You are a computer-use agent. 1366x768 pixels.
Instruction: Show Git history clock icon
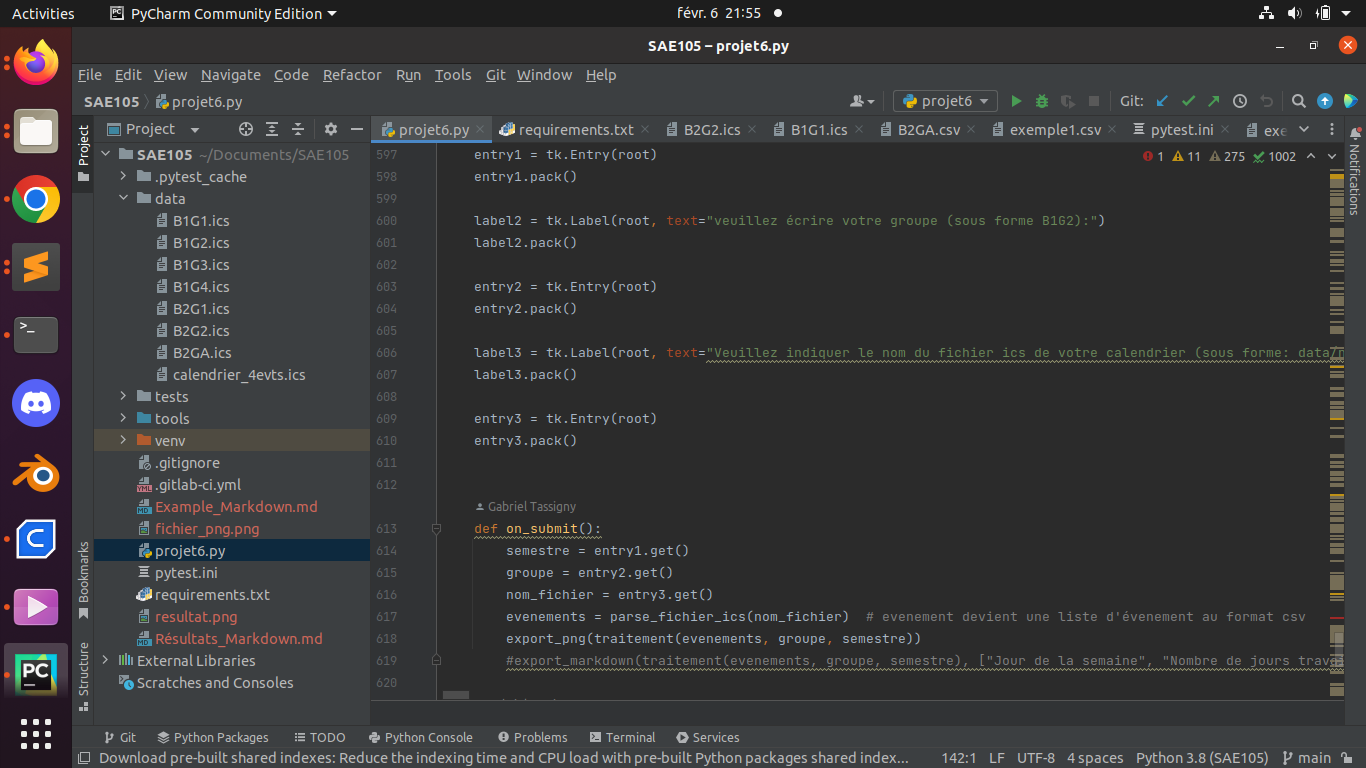[x=1240, y=101]
